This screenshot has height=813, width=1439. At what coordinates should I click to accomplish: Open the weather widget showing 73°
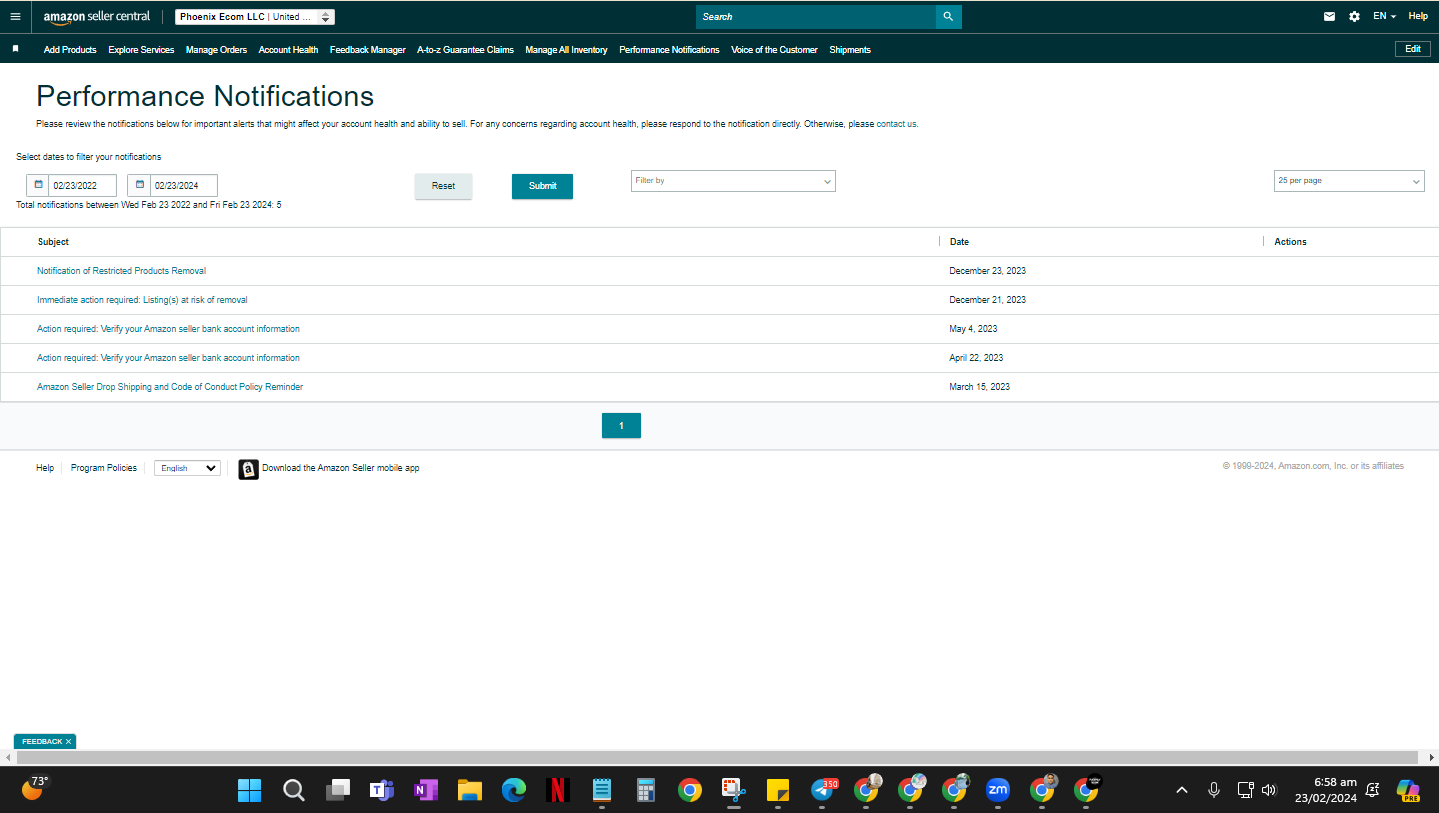click(x=35, y=788)
